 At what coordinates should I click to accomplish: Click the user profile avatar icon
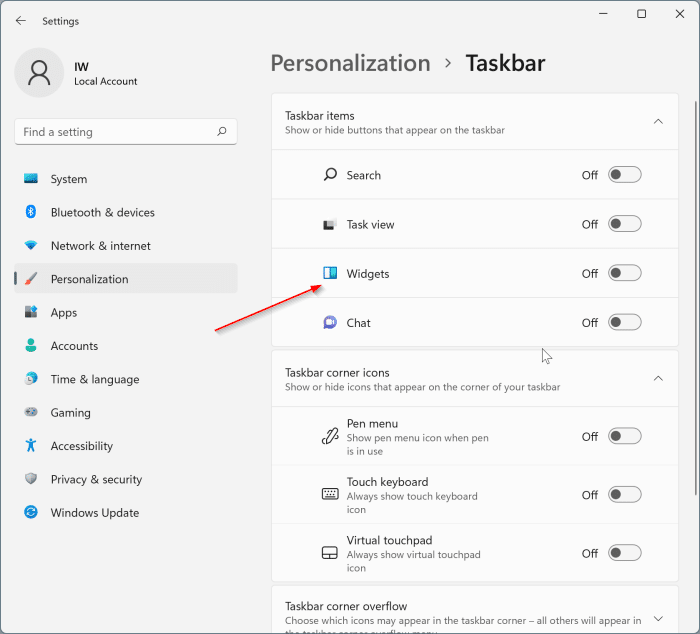coord(39,73)
